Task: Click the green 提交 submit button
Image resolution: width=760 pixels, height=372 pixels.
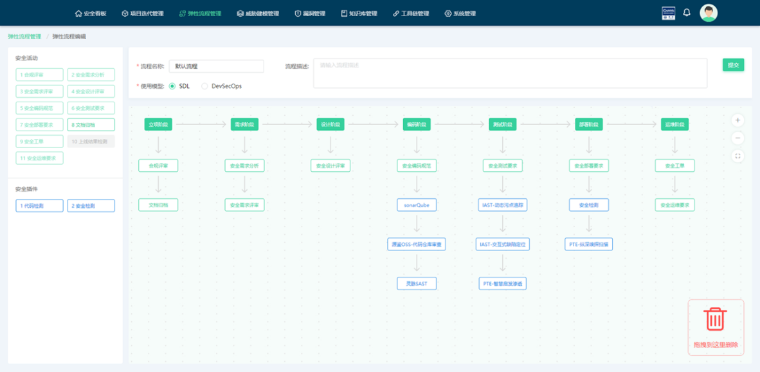Action: click(733, 65)
